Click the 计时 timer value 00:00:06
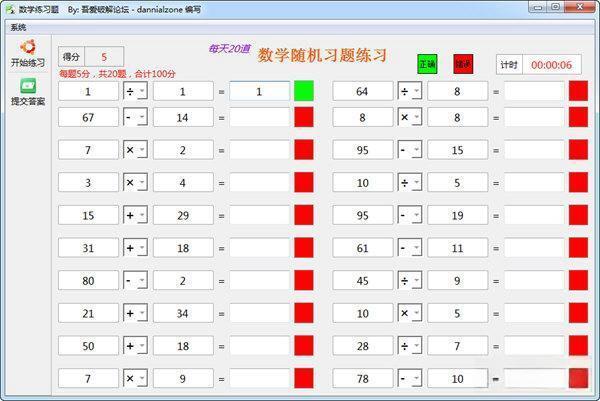 pos(551,65)
